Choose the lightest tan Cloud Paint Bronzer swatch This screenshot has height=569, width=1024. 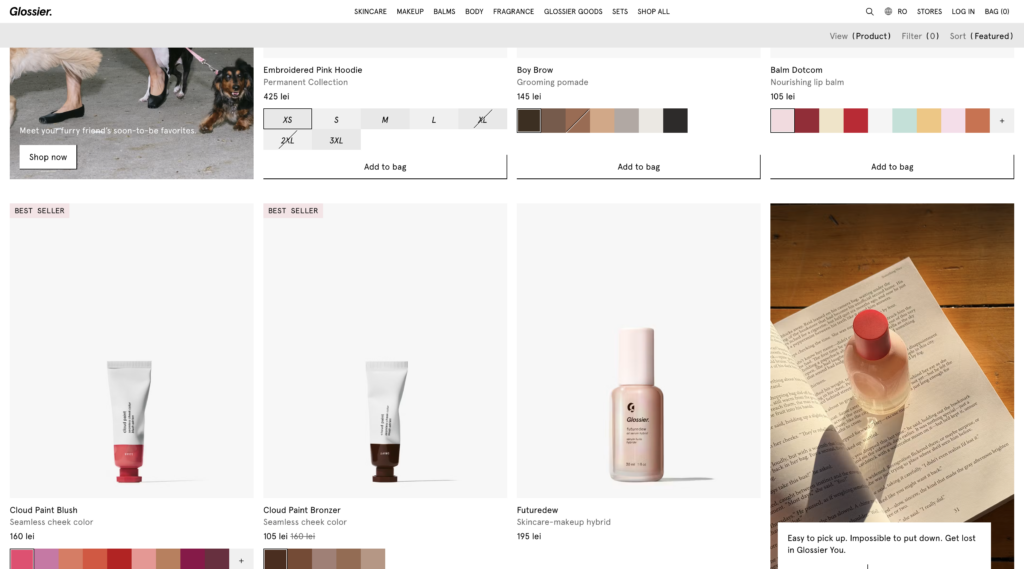pyautogui.click(x=373, y=560)
